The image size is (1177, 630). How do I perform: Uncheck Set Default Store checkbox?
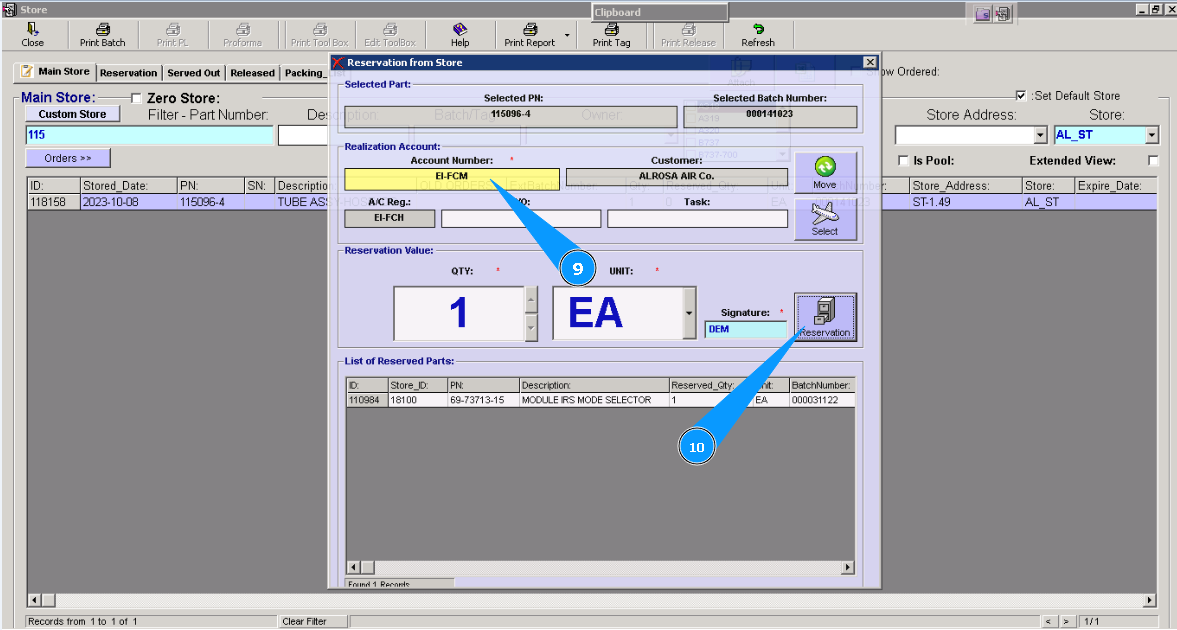tap(1020, 96)
